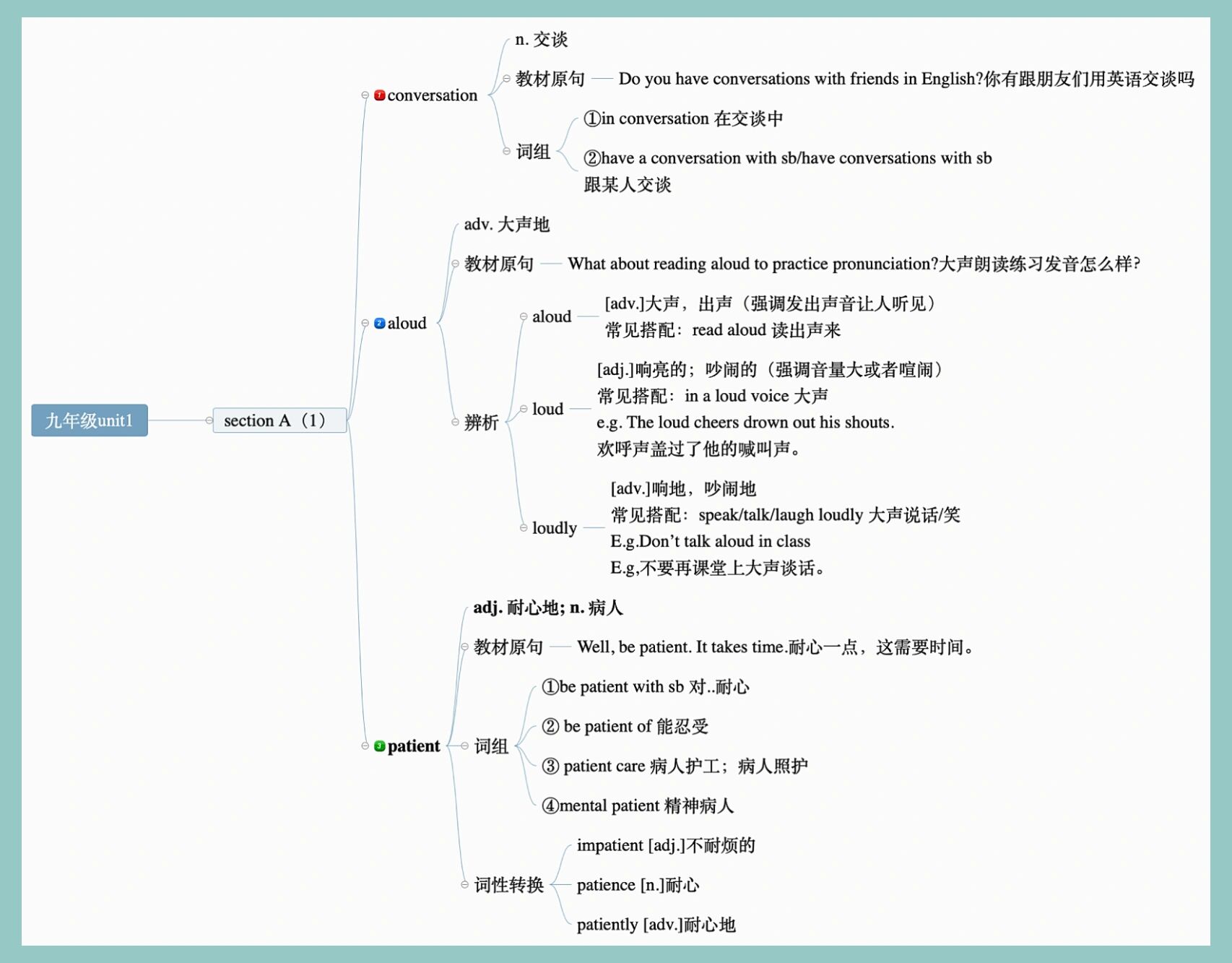Click 'patiently [adv.]耐心地' node
1232x963 pixels.
pyautogui.click(x=656, y=925)
